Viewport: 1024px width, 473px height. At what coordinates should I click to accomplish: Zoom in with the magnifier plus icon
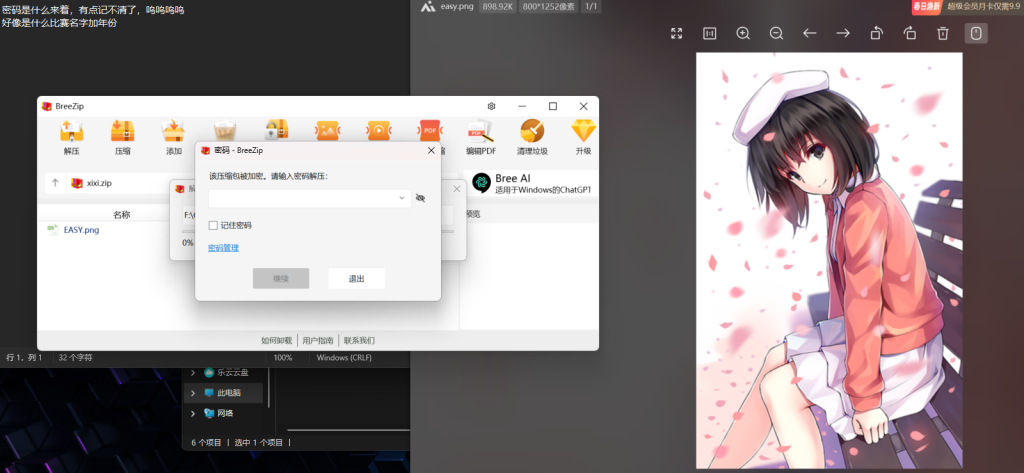click(743, 33)
